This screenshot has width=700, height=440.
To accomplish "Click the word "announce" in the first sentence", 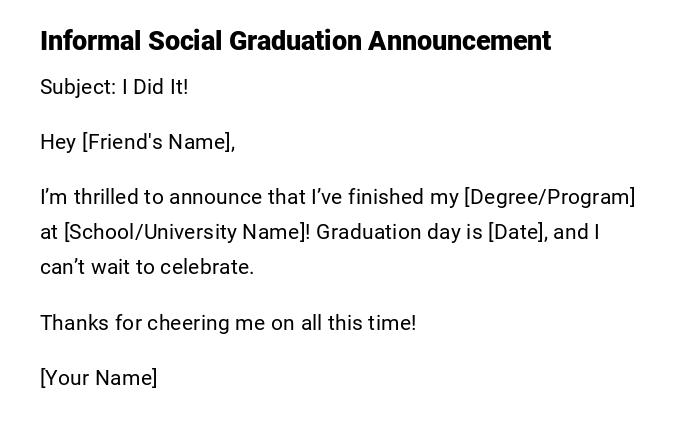I will click(212, 197).
